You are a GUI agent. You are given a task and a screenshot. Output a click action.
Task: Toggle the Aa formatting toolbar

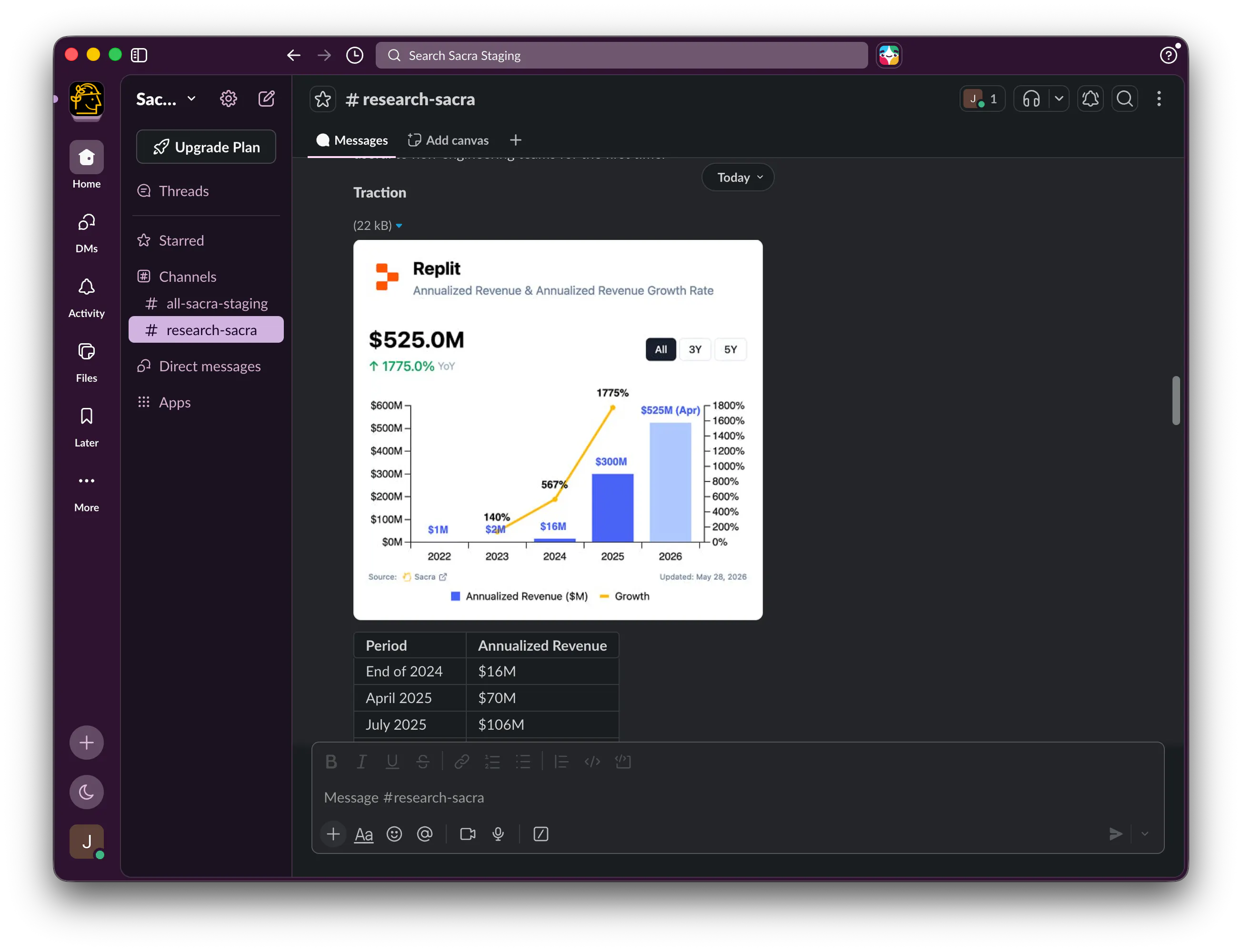point(363,834)
